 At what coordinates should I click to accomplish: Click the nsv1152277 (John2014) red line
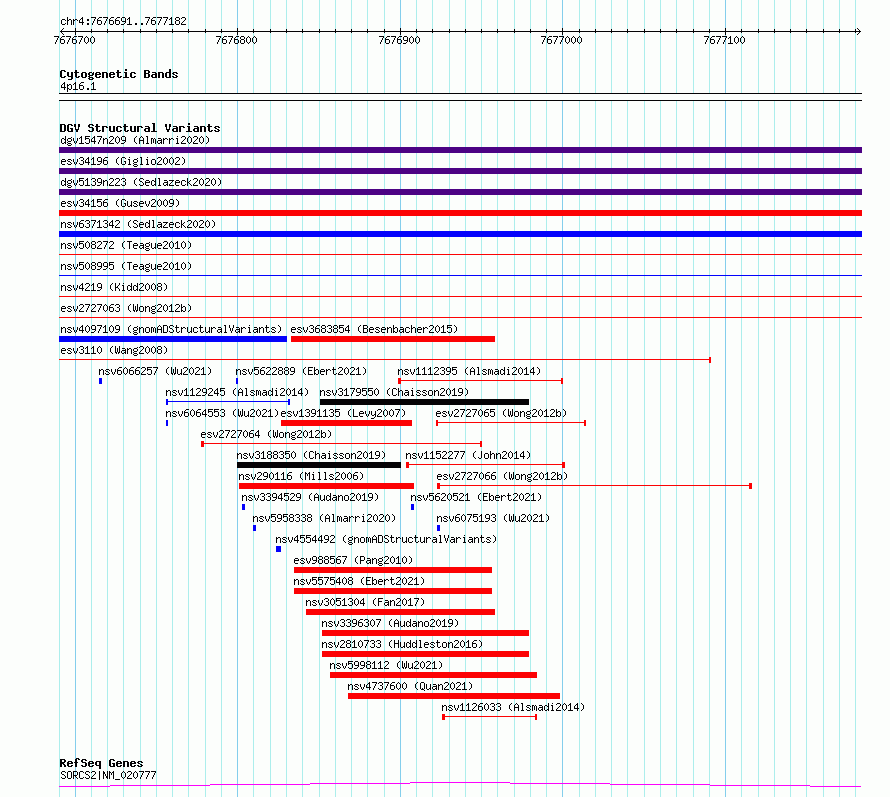[x=485, y=465]
